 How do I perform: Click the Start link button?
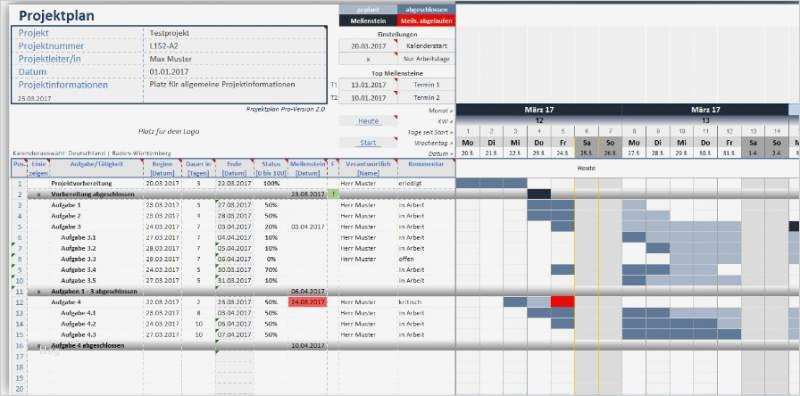click(x=368, y=143)
